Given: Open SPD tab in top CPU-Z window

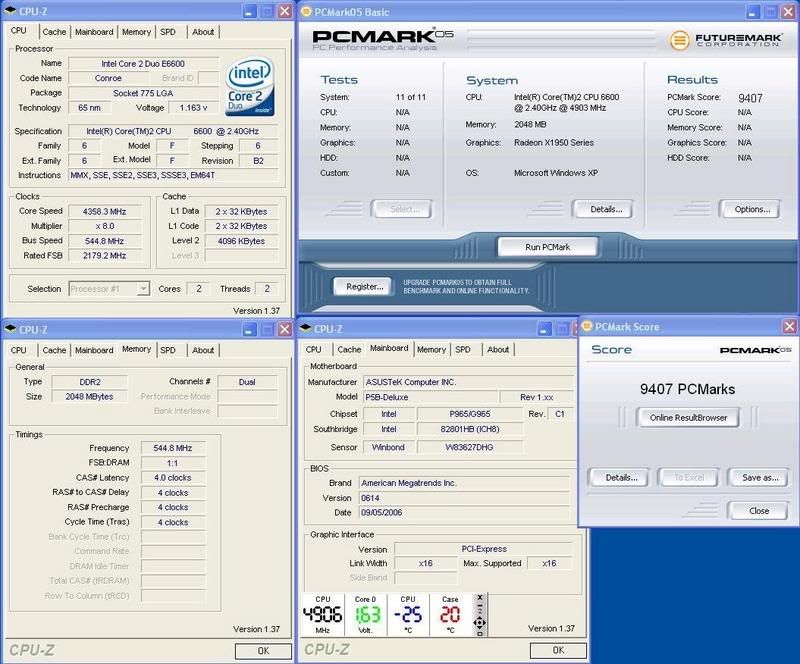Looking at the screenshot, I should [x=168, y=32].
